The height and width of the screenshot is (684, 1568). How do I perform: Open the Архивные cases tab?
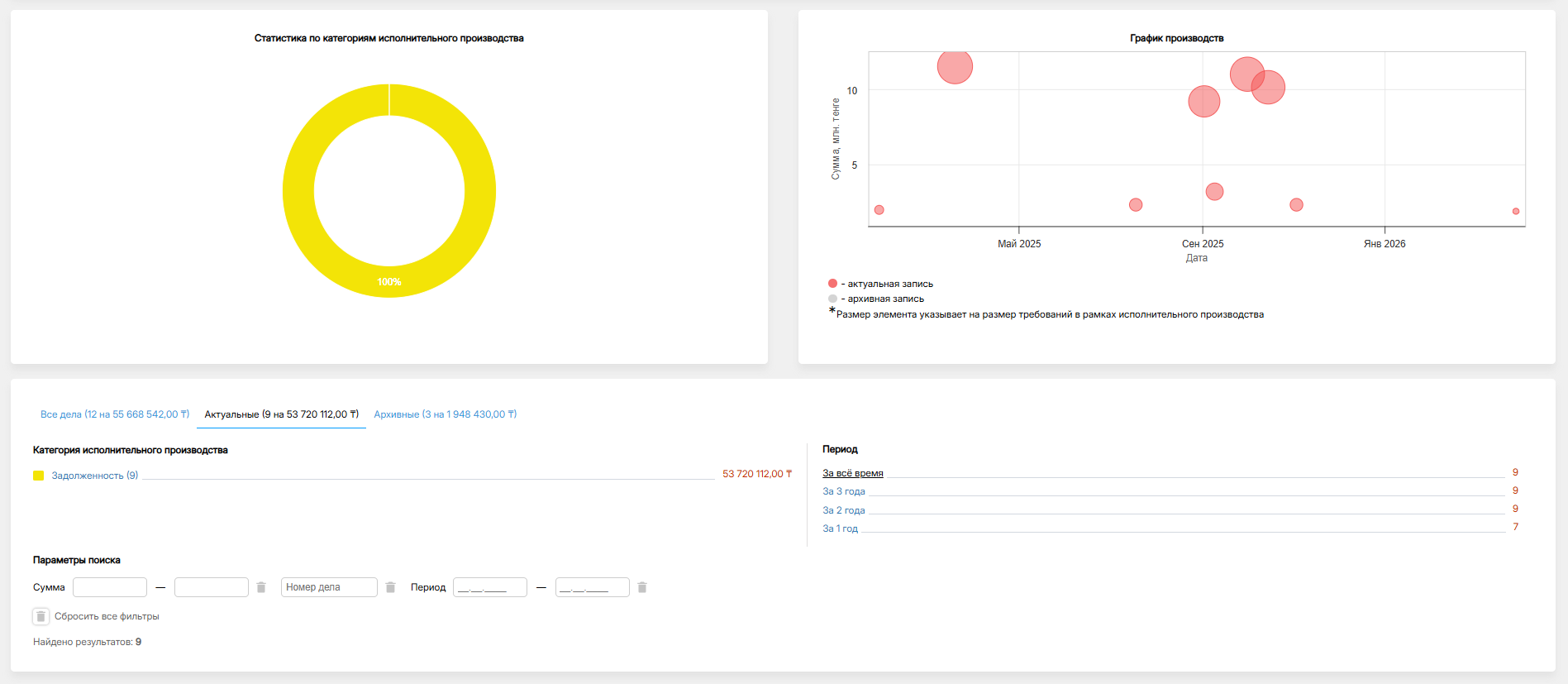point(445,414)
